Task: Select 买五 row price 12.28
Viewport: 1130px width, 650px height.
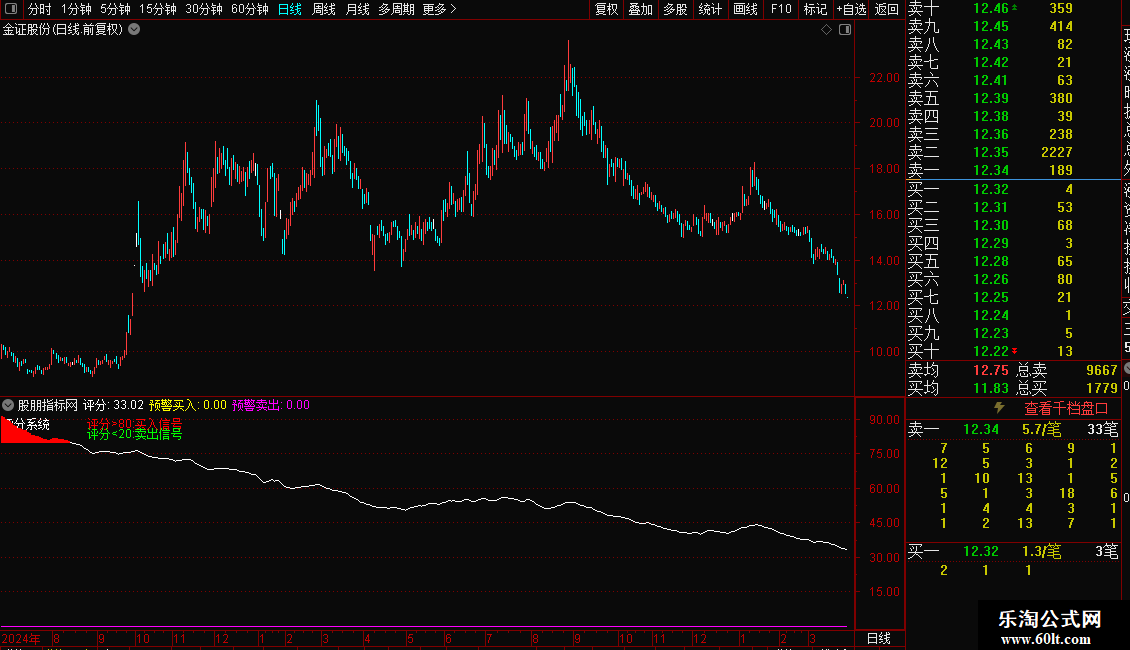Action: click(990, 261)
